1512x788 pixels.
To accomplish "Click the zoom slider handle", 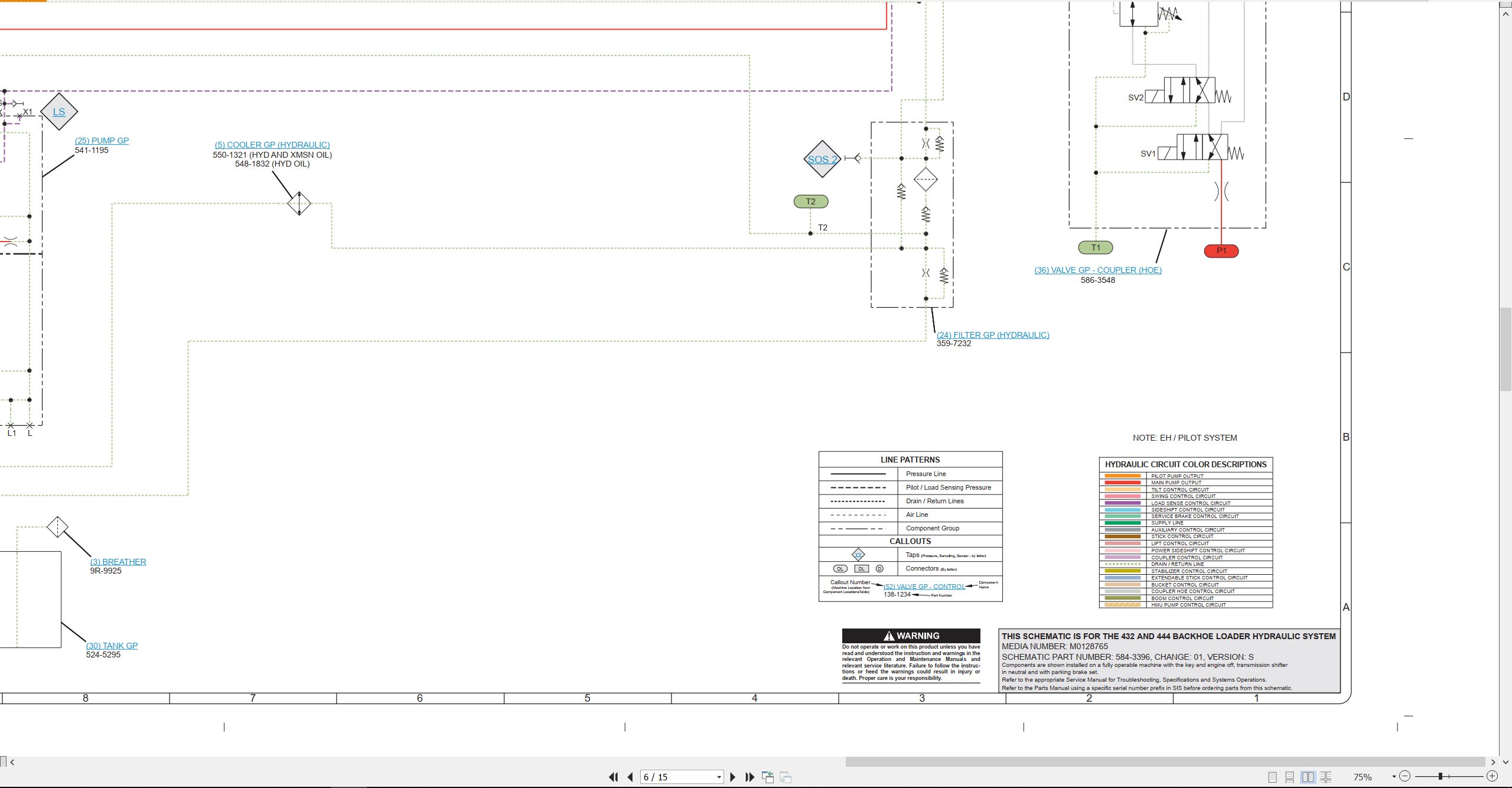I will (x=1441, y=776).
